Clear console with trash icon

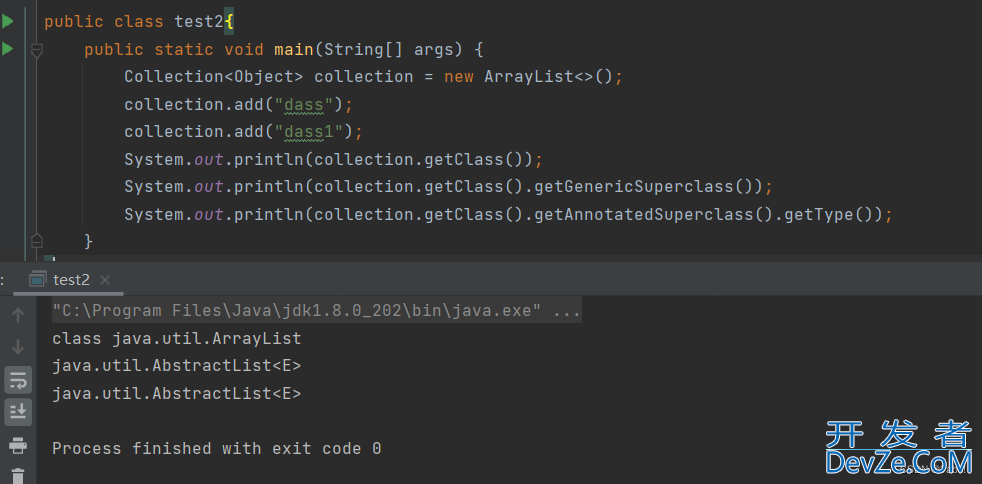pyautogui.click(x=18, y=475)
